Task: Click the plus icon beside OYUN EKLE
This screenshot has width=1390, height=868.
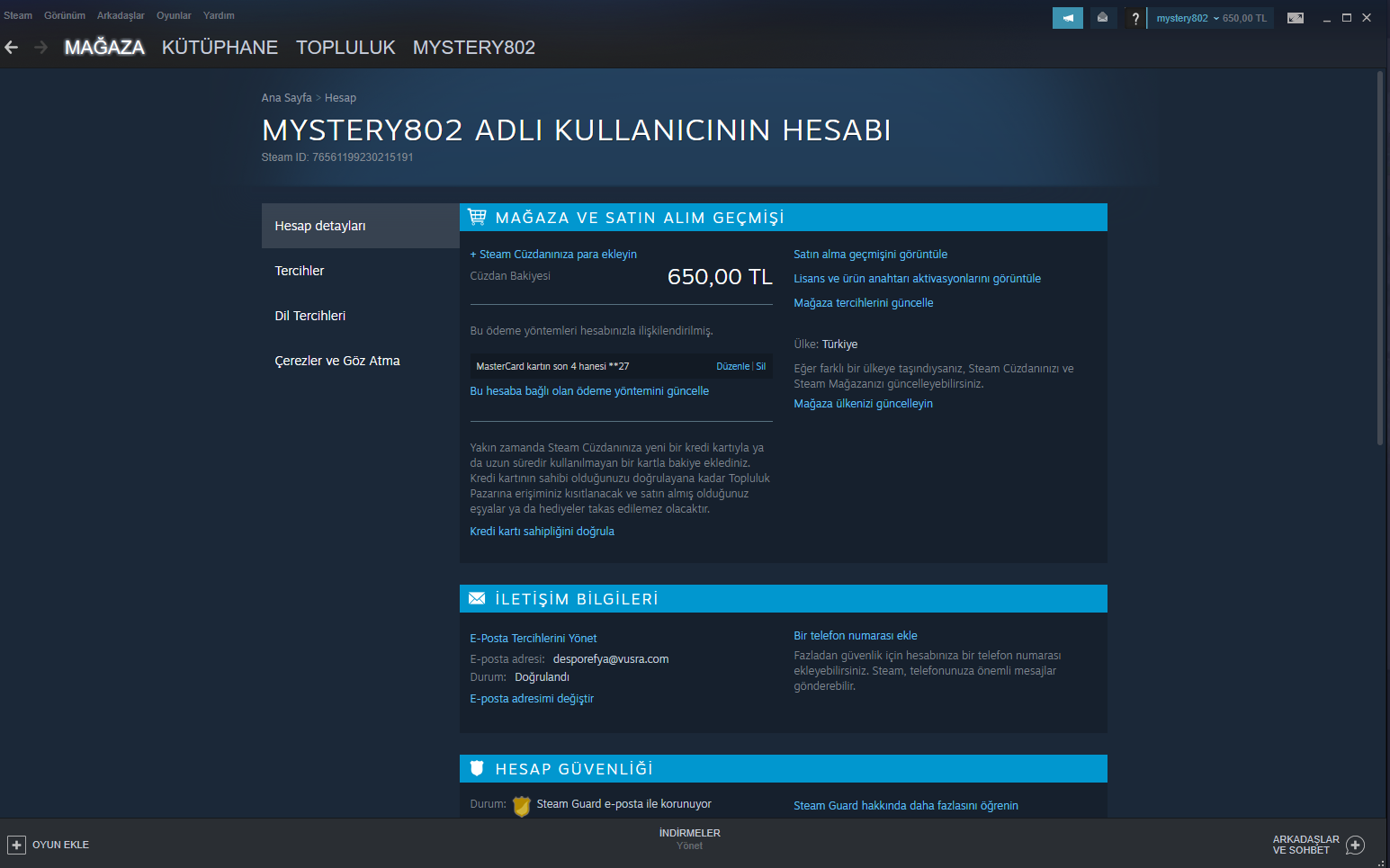Action: 16,845
